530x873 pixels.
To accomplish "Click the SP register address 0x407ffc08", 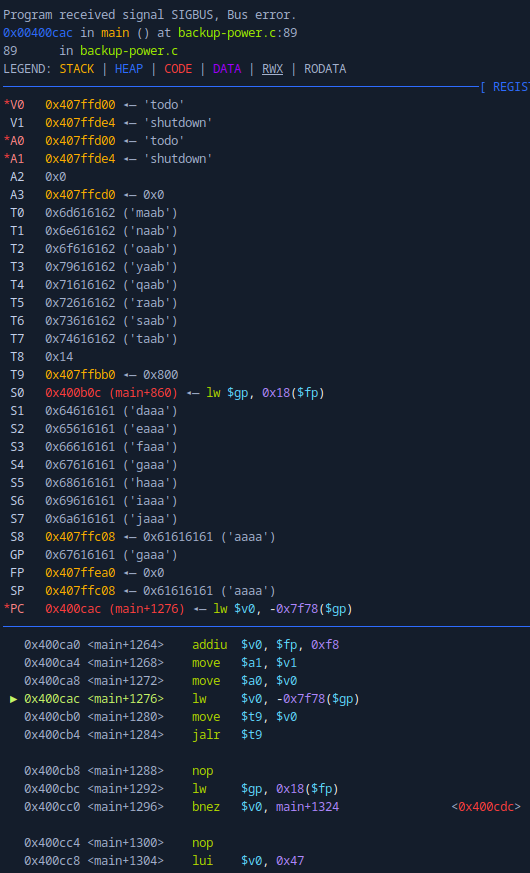I will tap(80, 591).
